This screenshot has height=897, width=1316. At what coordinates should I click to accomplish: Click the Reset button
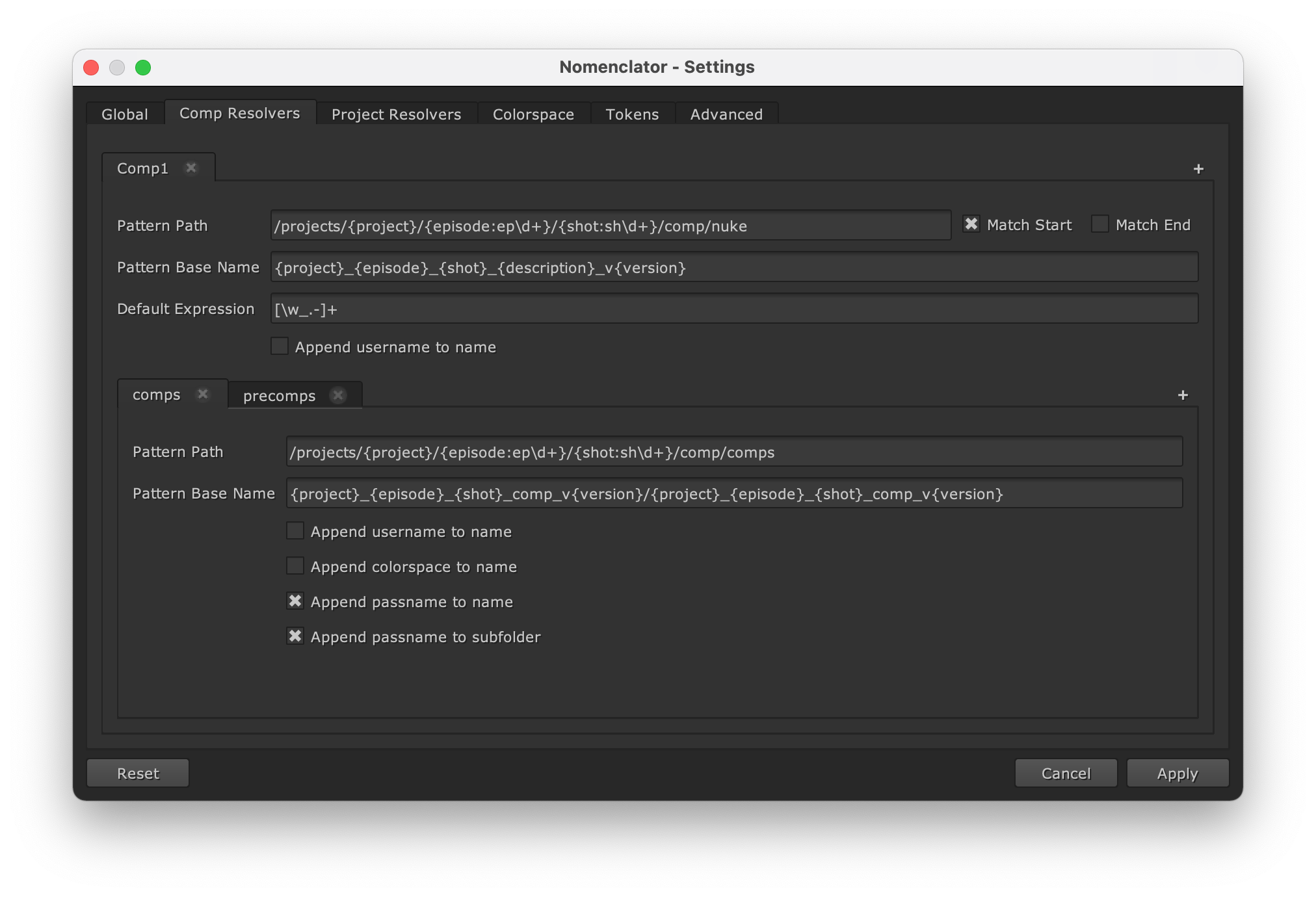[x=138, y=773]
